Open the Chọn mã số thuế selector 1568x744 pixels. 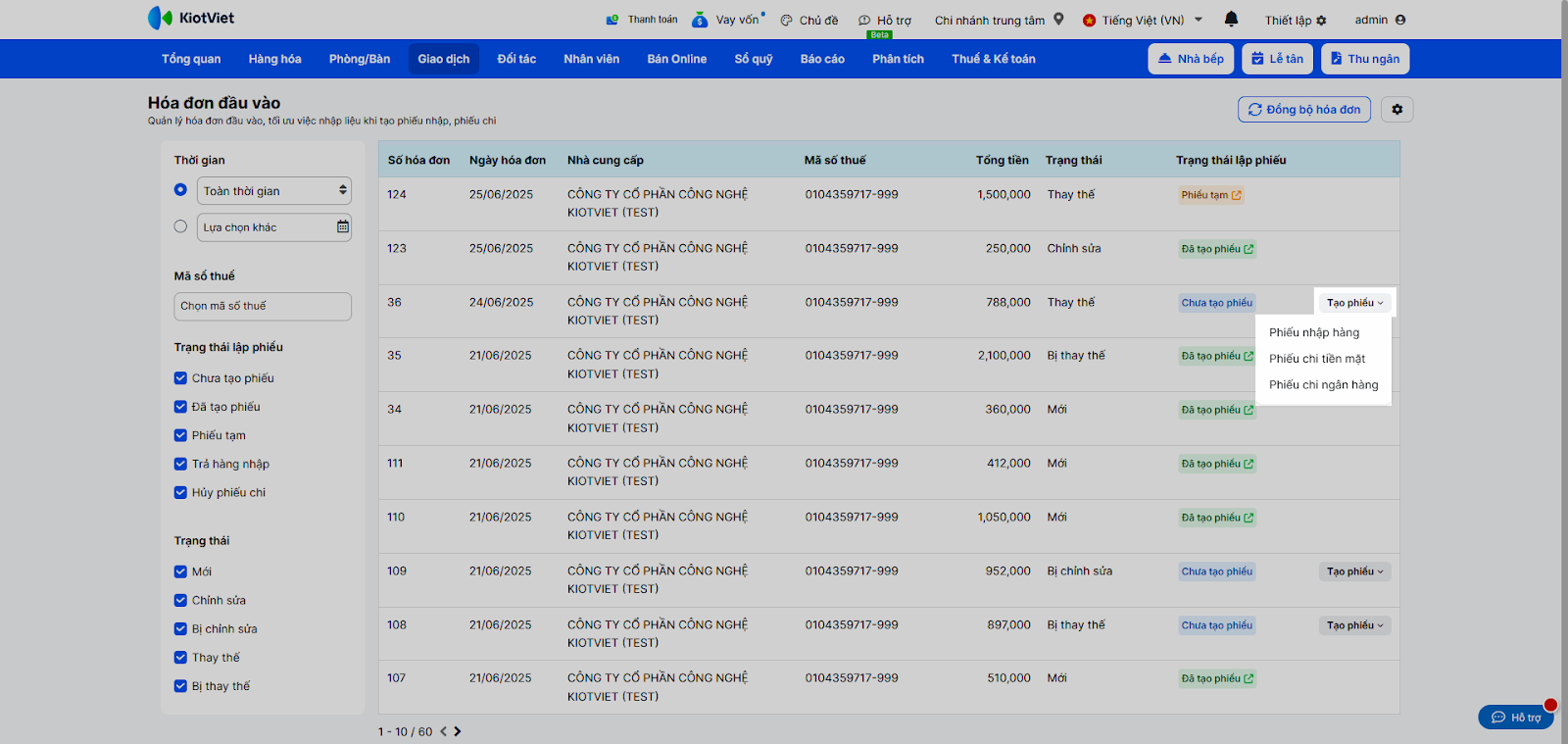[263, 306]
